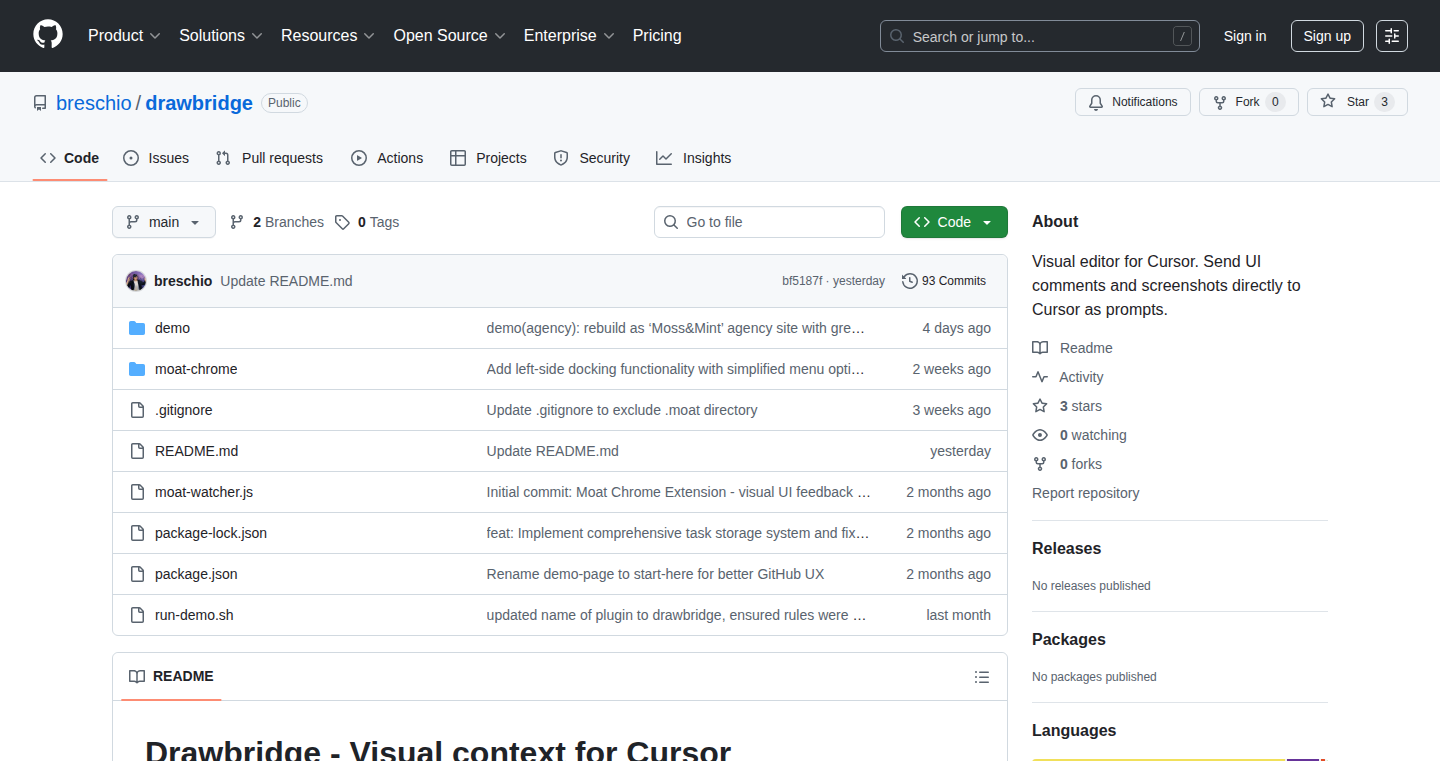
Task: Click the moat-watcher.js file icon
Action: click(137, 492)
